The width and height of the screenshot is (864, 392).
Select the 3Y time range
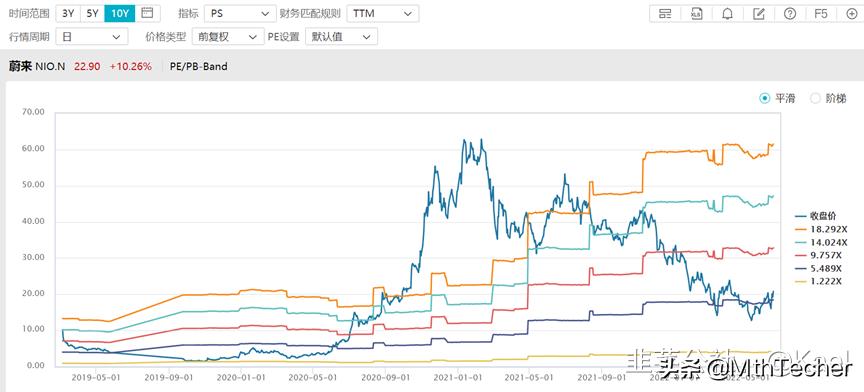point(68,13)
